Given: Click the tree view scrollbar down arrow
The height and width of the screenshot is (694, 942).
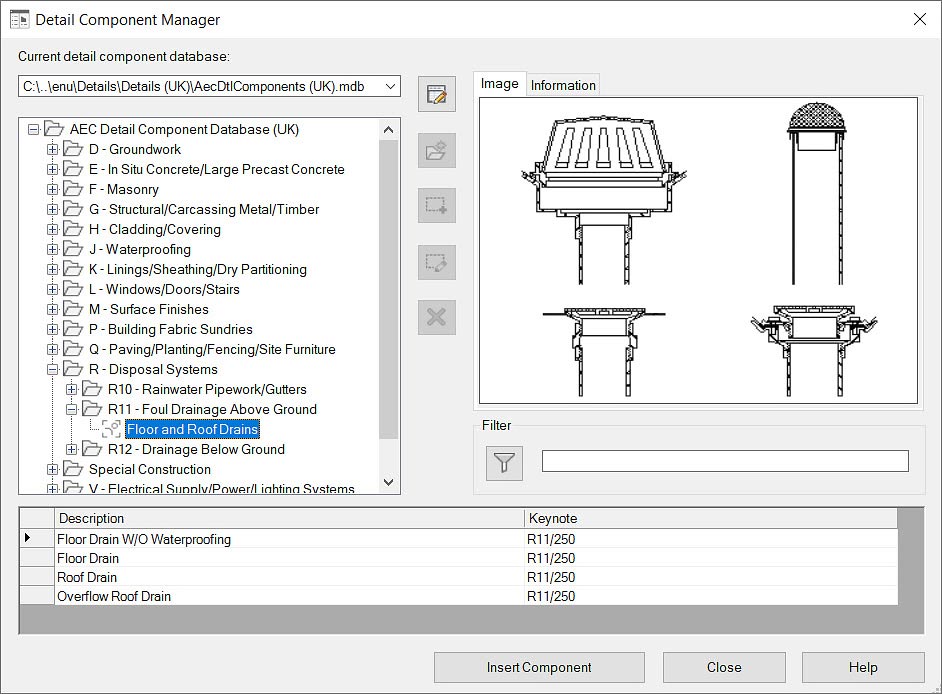Looking at the screenshot, I should [x=389, y=482].
